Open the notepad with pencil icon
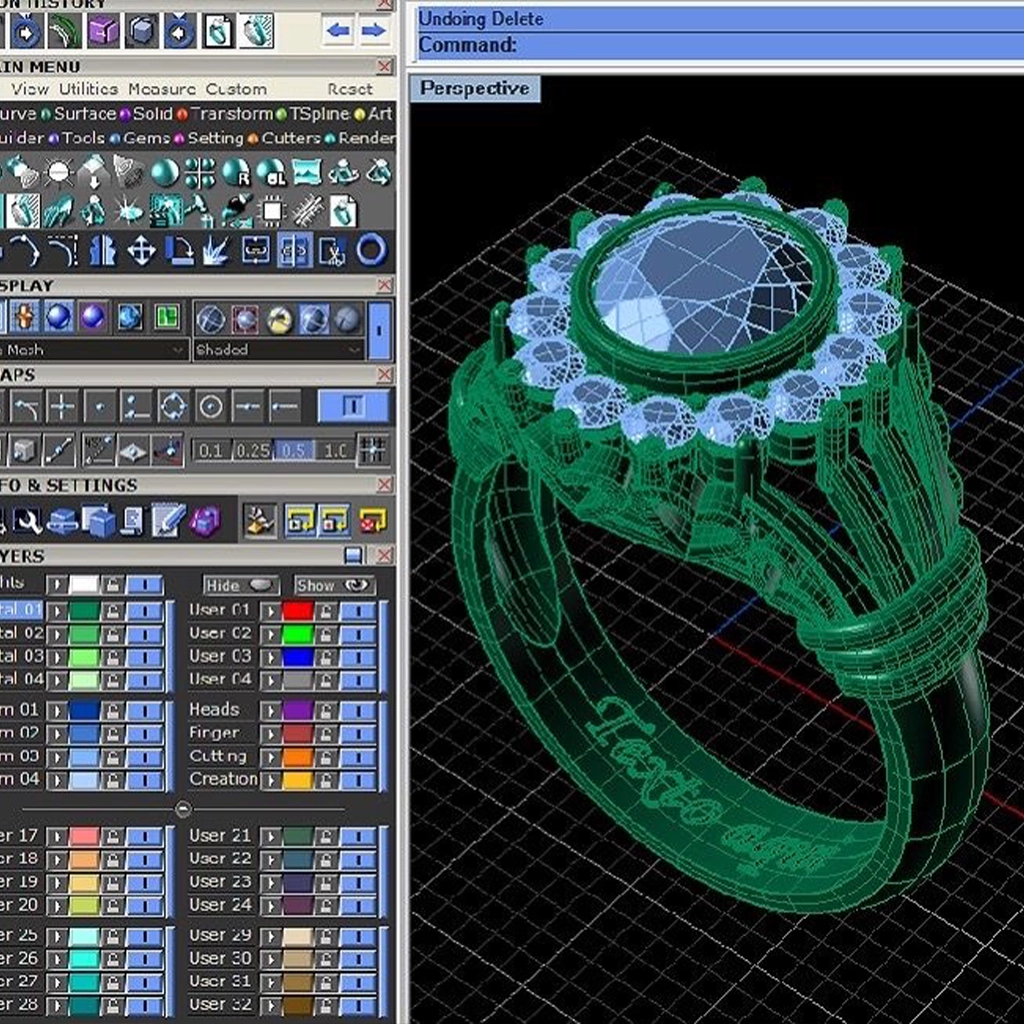The height and width of the screenshot is (1024, 1024). (x=168, y=520)
